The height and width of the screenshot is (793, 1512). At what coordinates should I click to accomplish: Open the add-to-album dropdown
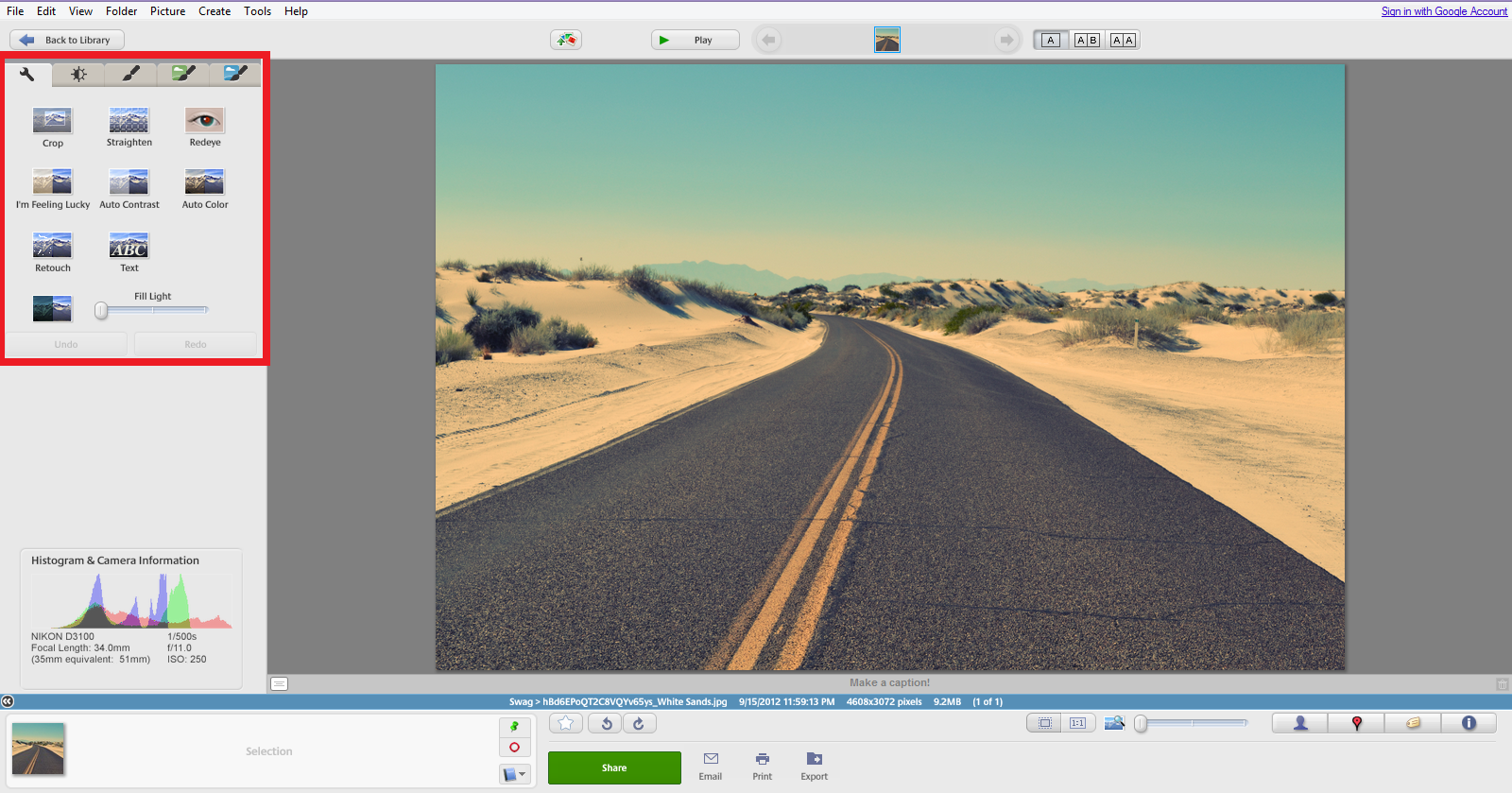pos(514,774)
